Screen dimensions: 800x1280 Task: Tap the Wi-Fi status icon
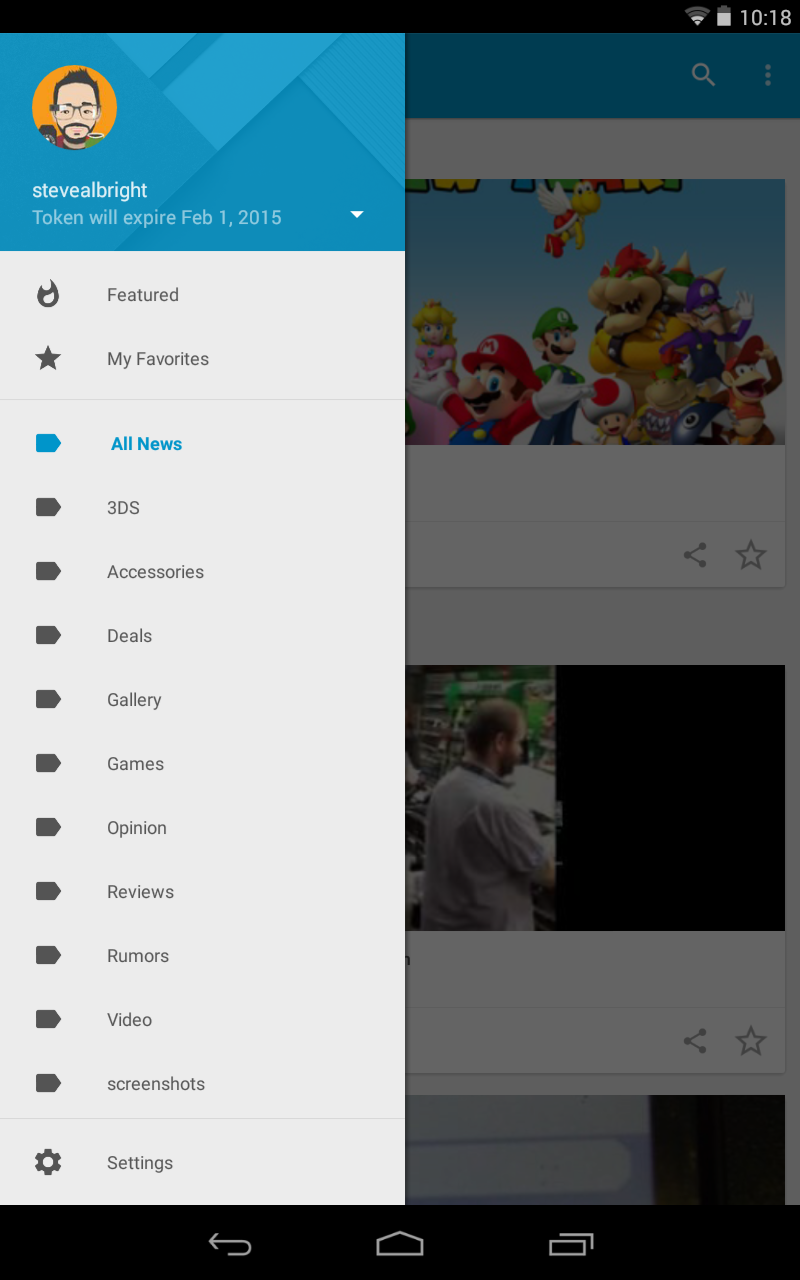click(x=697, y=16)
